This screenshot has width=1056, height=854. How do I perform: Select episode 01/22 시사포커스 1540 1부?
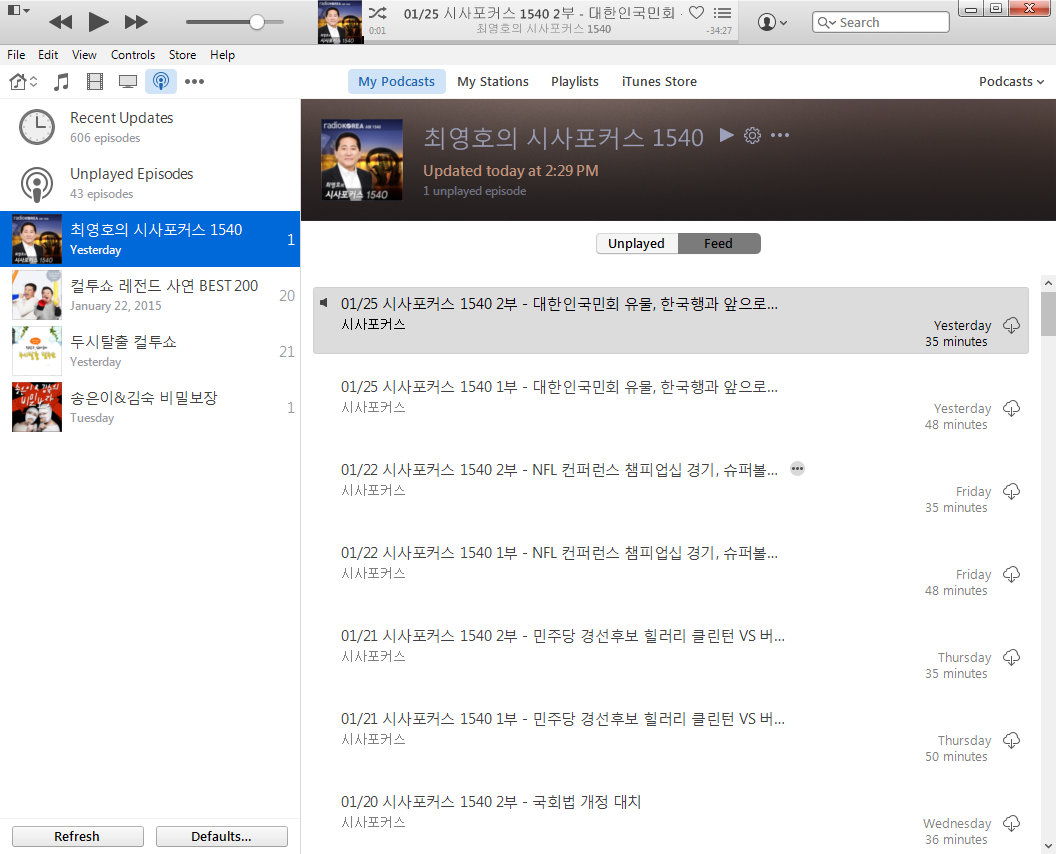[x=671, y=569]
